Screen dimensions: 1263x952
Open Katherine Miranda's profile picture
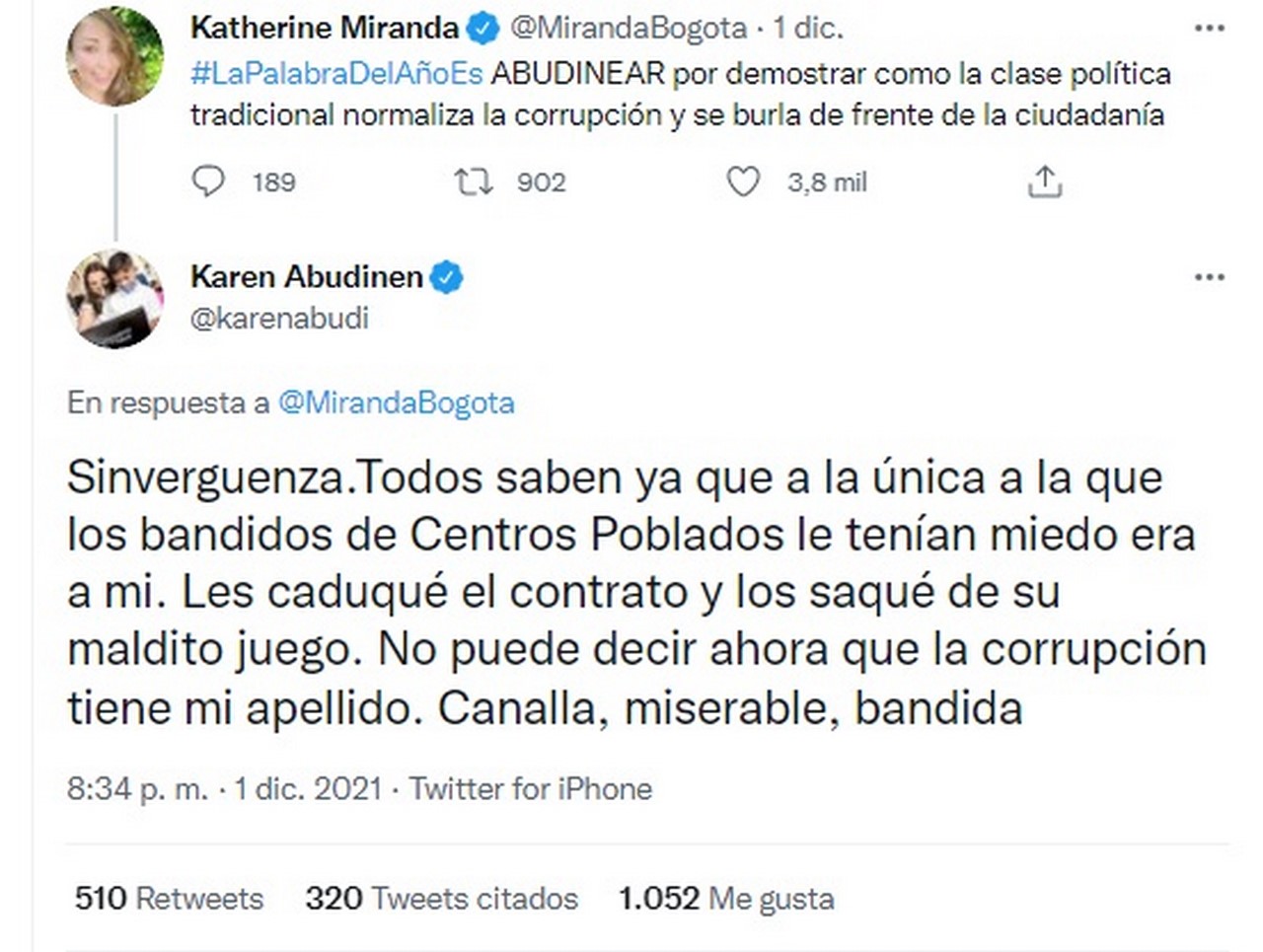pyautogui.click(x=114, y=56)
